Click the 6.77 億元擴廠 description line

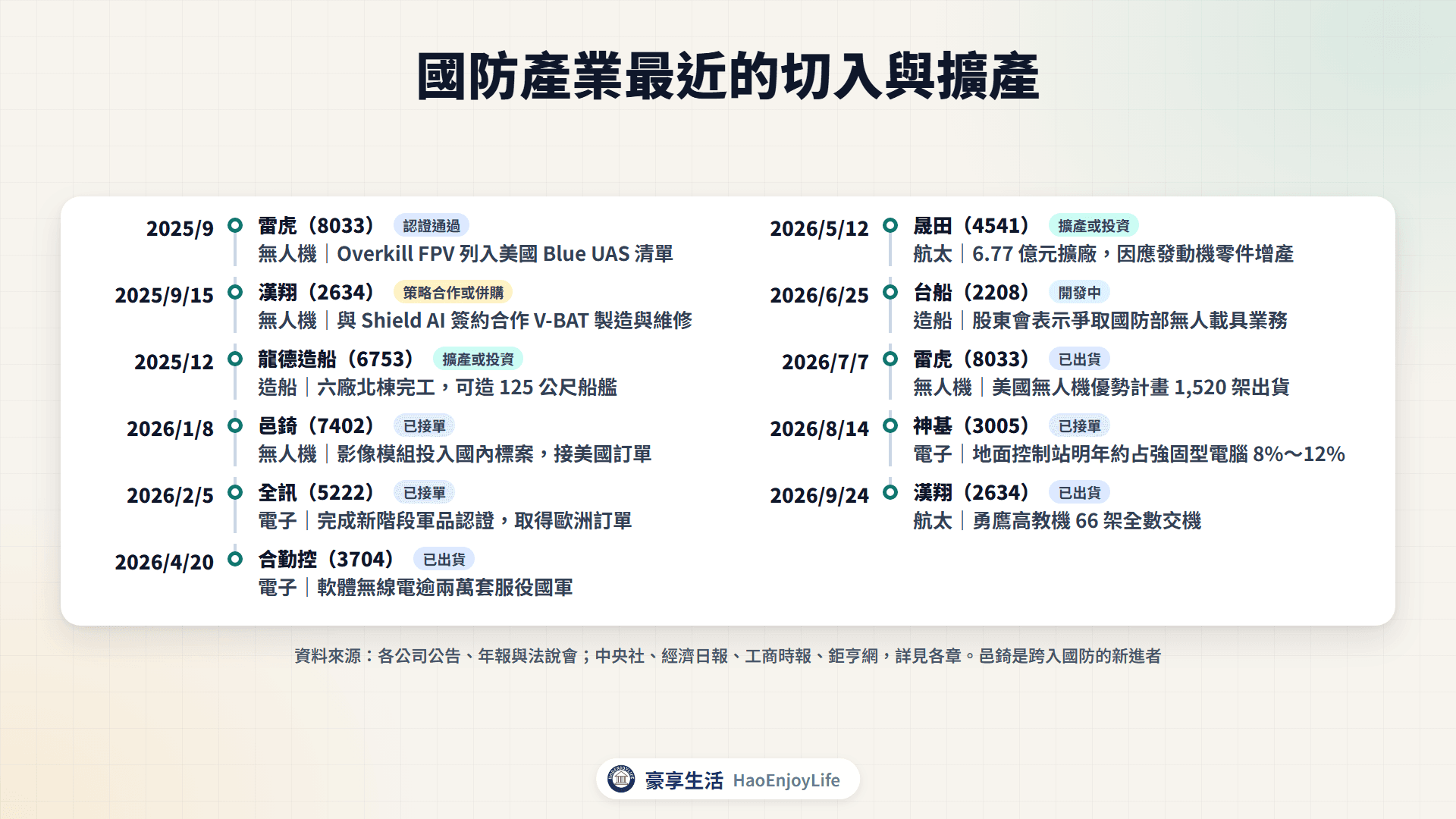point(1103,254)
